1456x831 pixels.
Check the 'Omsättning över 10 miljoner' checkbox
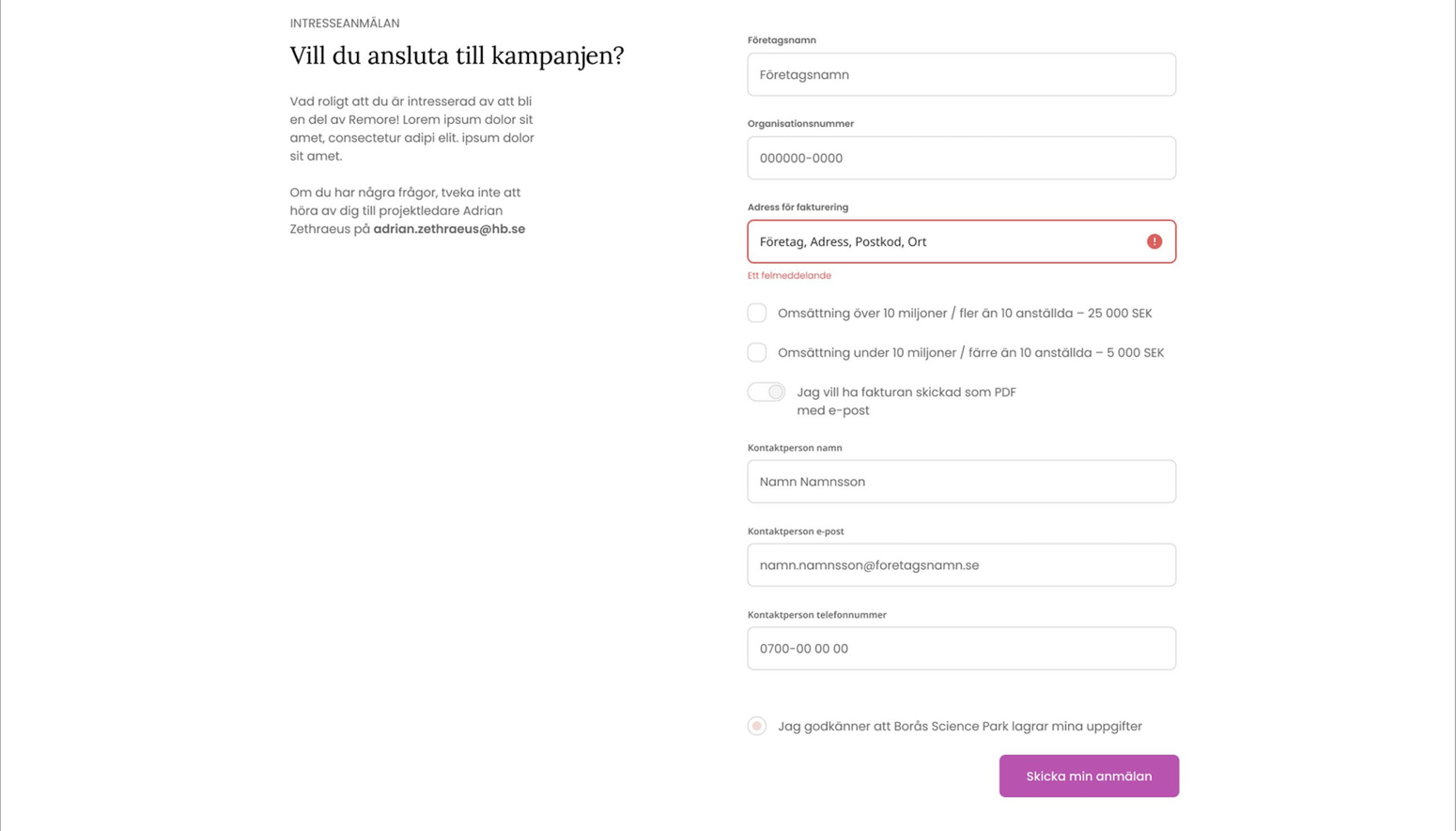[x=757, y=313]
